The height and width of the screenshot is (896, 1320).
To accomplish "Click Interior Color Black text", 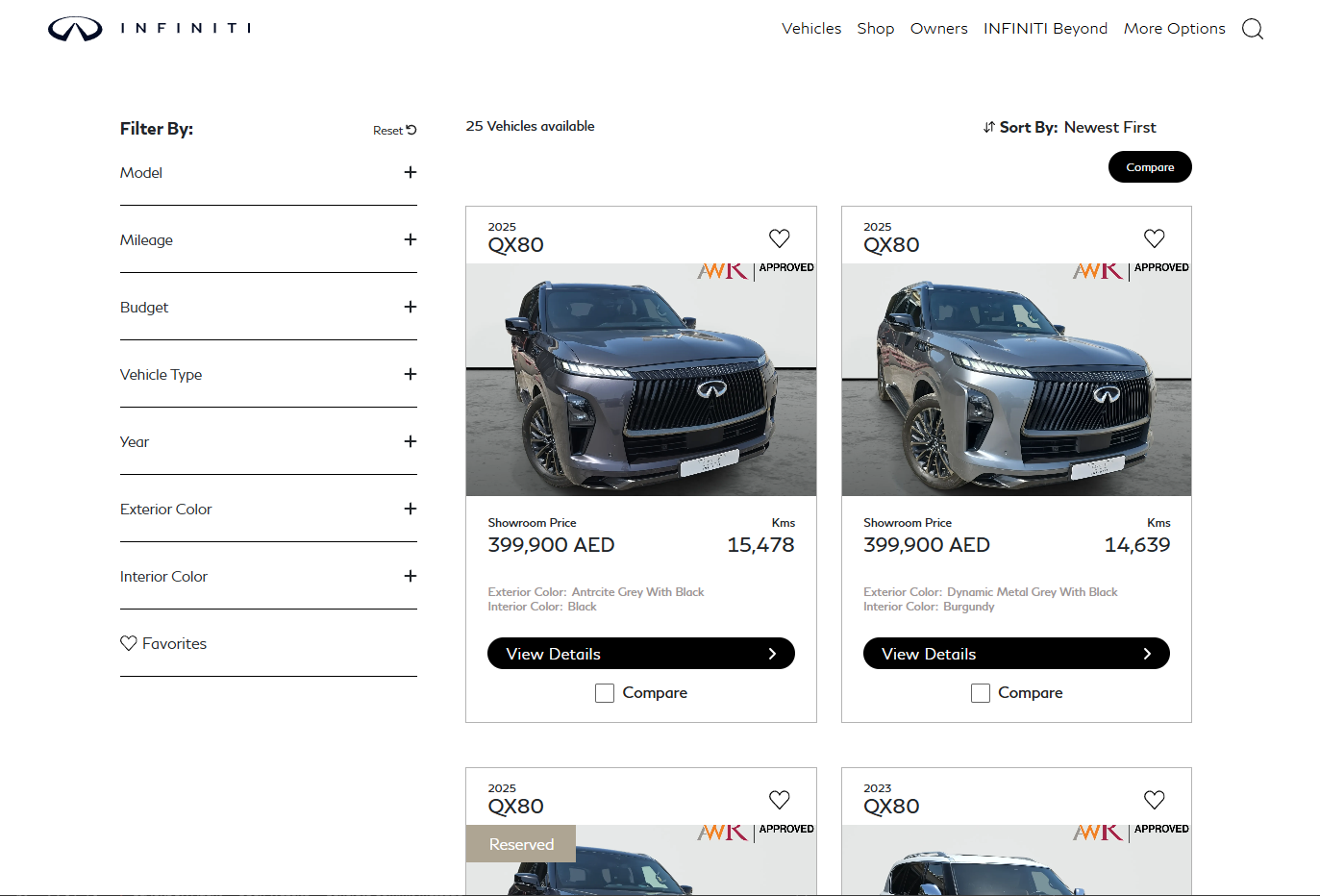I will coord(542,607).
